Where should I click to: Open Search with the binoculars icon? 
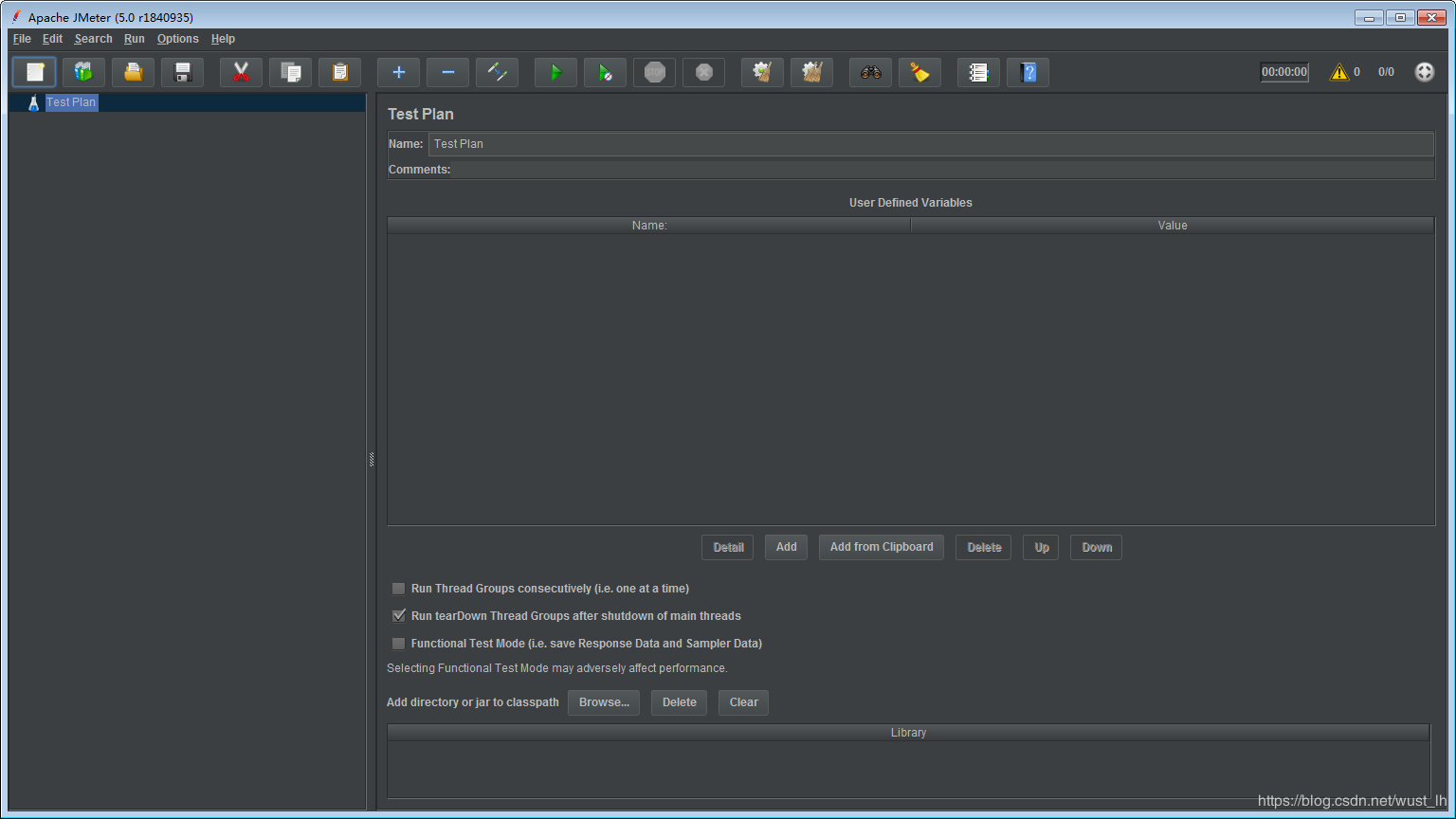click(x=870, y=72)
